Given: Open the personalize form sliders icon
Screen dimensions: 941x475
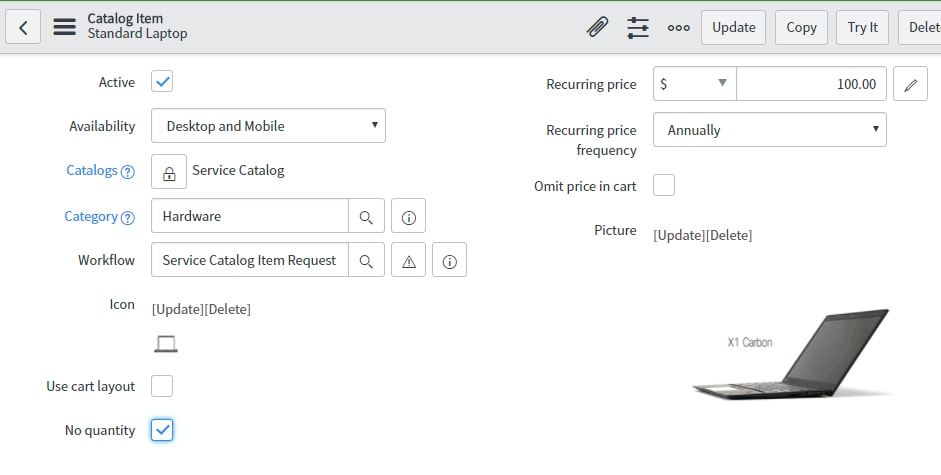Looking at the screenshot, I should point(638,27).
